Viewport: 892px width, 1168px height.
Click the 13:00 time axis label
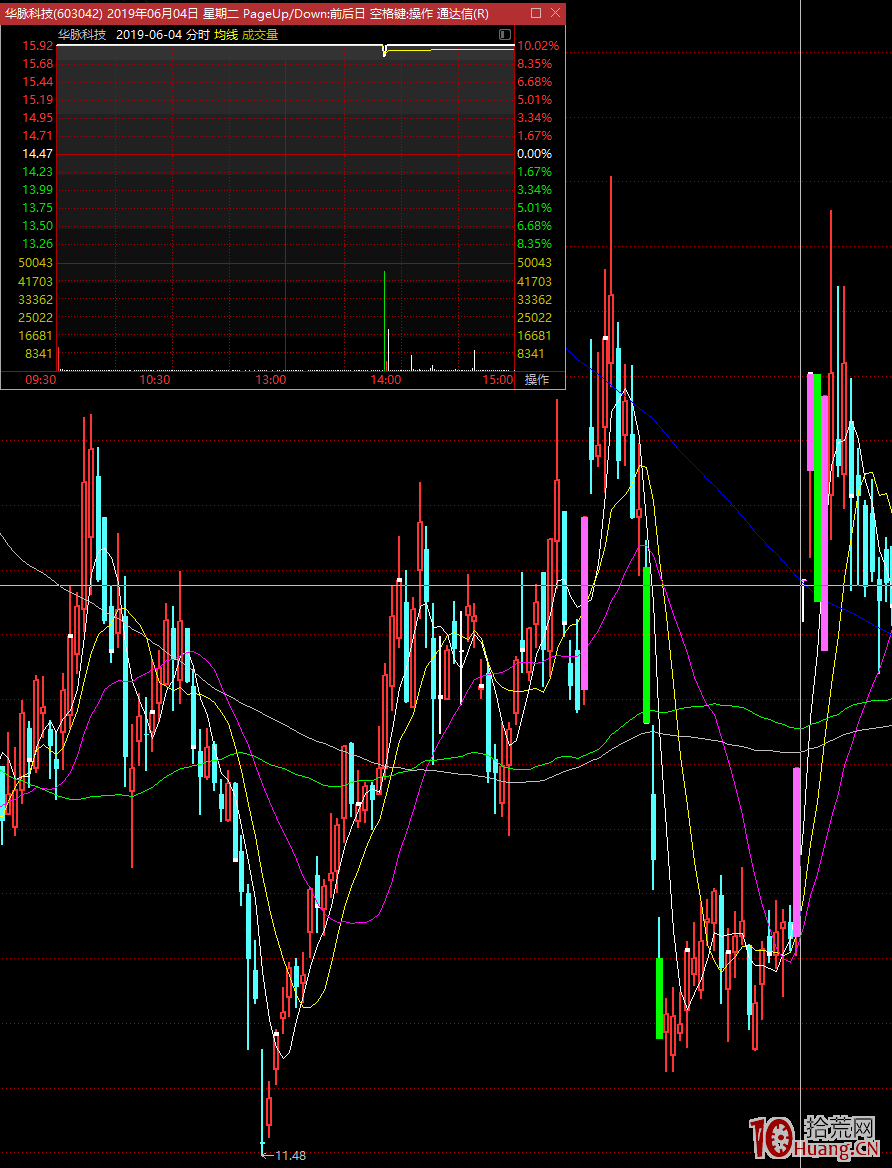point(271,380)
